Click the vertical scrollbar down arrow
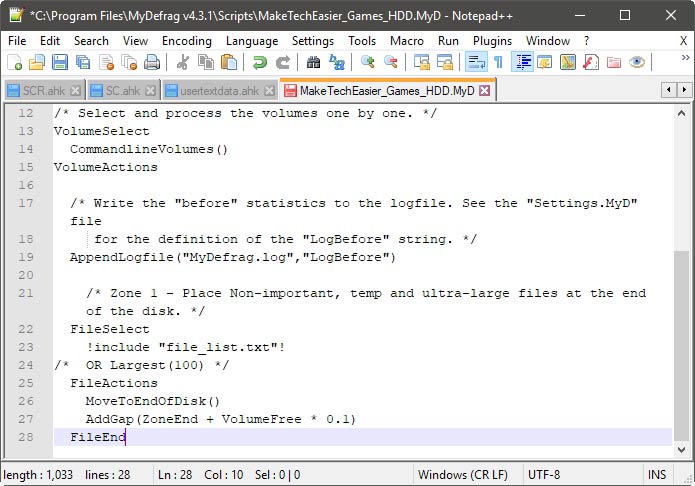 681,450
